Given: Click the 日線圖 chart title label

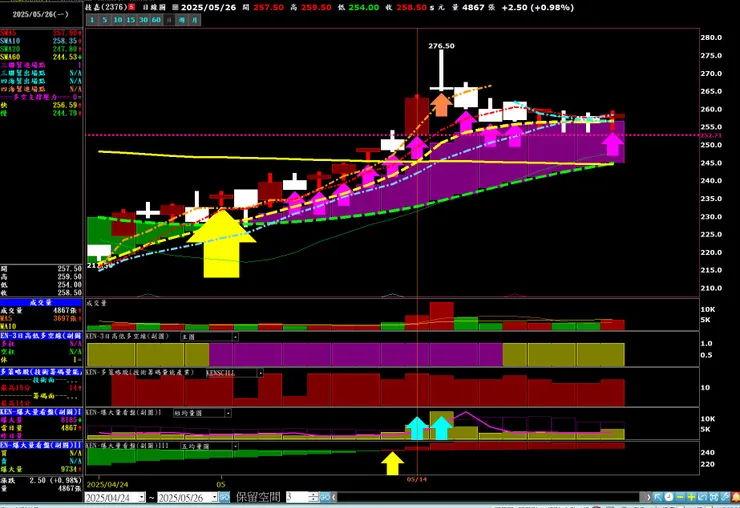Looking at the screenshot, I should pos(154,8).
